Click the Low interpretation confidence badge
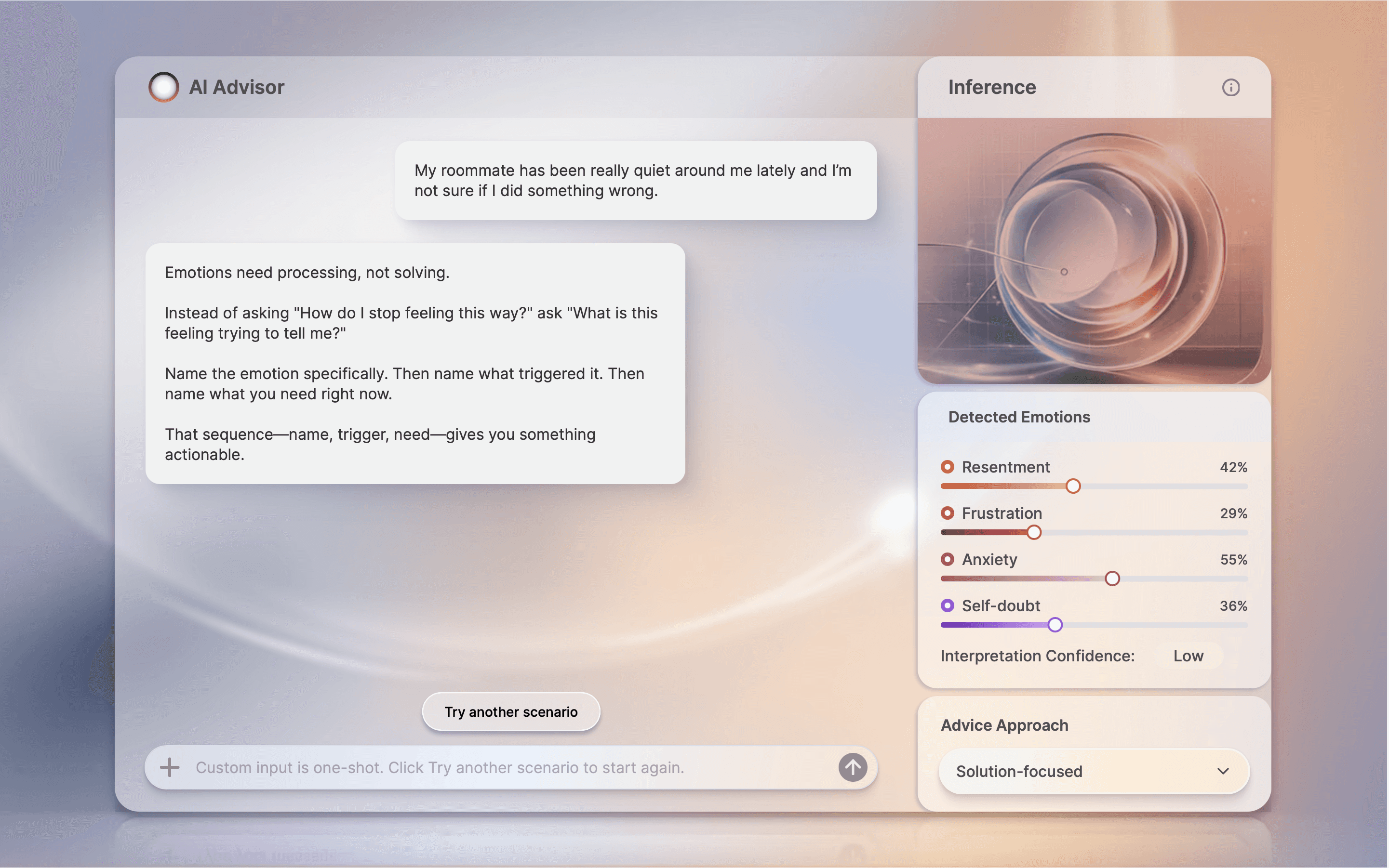This screenshot has width=1389, height=868. (x=1188, y=656)
